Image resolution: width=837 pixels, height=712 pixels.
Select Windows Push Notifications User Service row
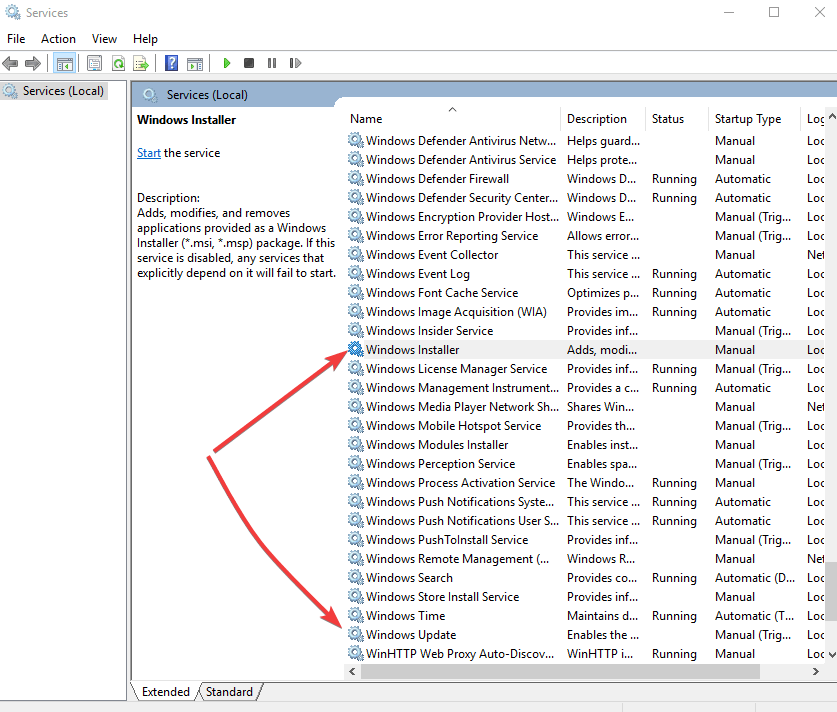point(586,520)
